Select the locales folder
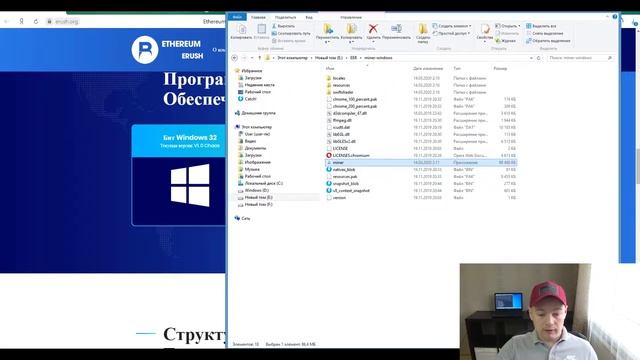Viewport: 640px width, 360px height. click(x=339, y=78)
